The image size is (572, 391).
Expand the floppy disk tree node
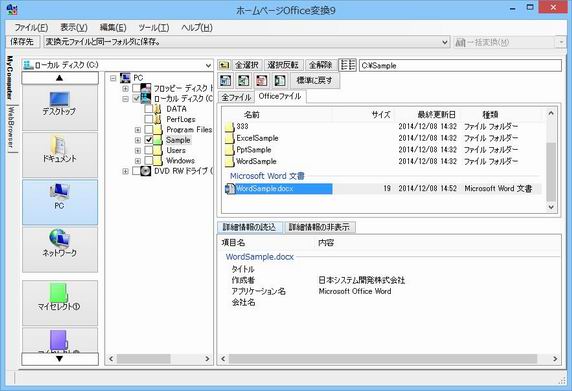[x=125, y=88]
